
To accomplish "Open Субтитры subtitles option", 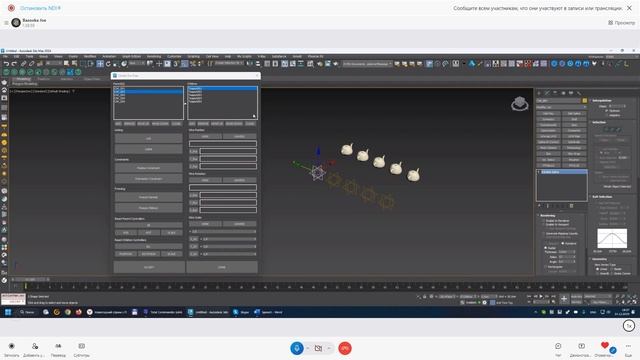I will coord(82,349).
